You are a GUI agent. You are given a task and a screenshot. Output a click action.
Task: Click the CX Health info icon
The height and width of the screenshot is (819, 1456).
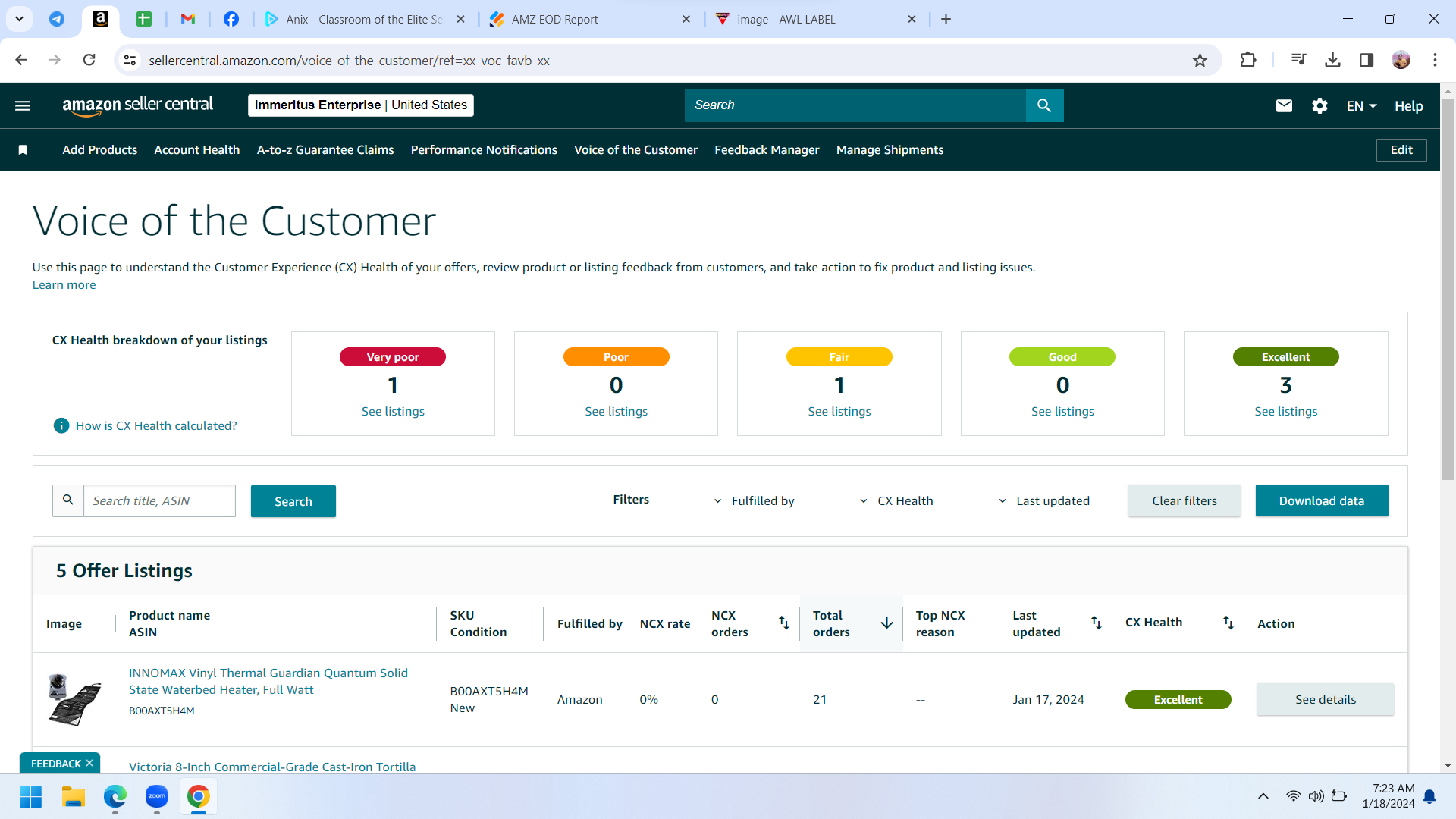pos(61,426)
